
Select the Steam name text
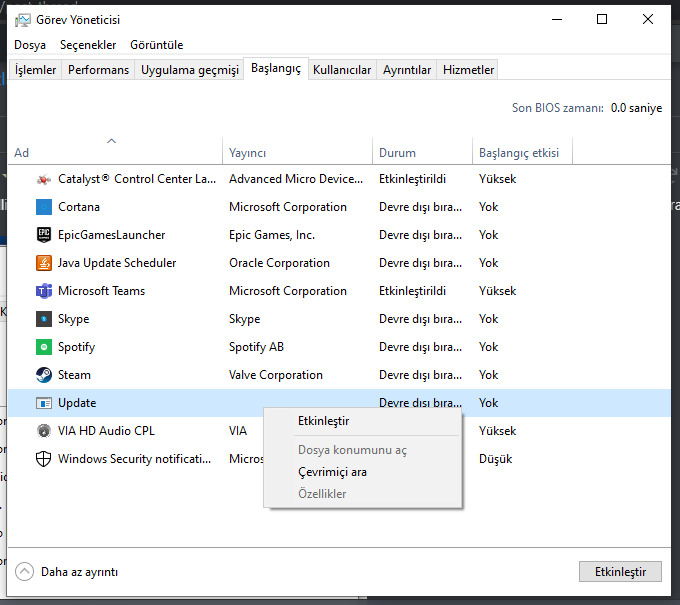coord(75,375)
